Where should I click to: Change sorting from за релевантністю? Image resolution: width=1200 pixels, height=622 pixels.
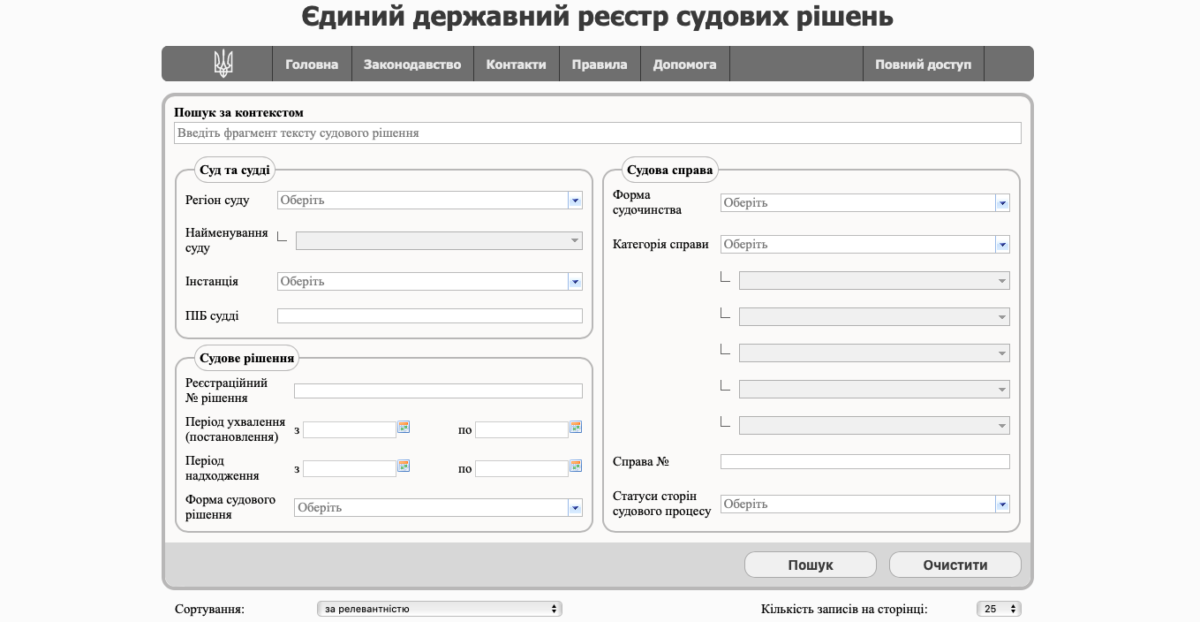[x=439, y=608]
